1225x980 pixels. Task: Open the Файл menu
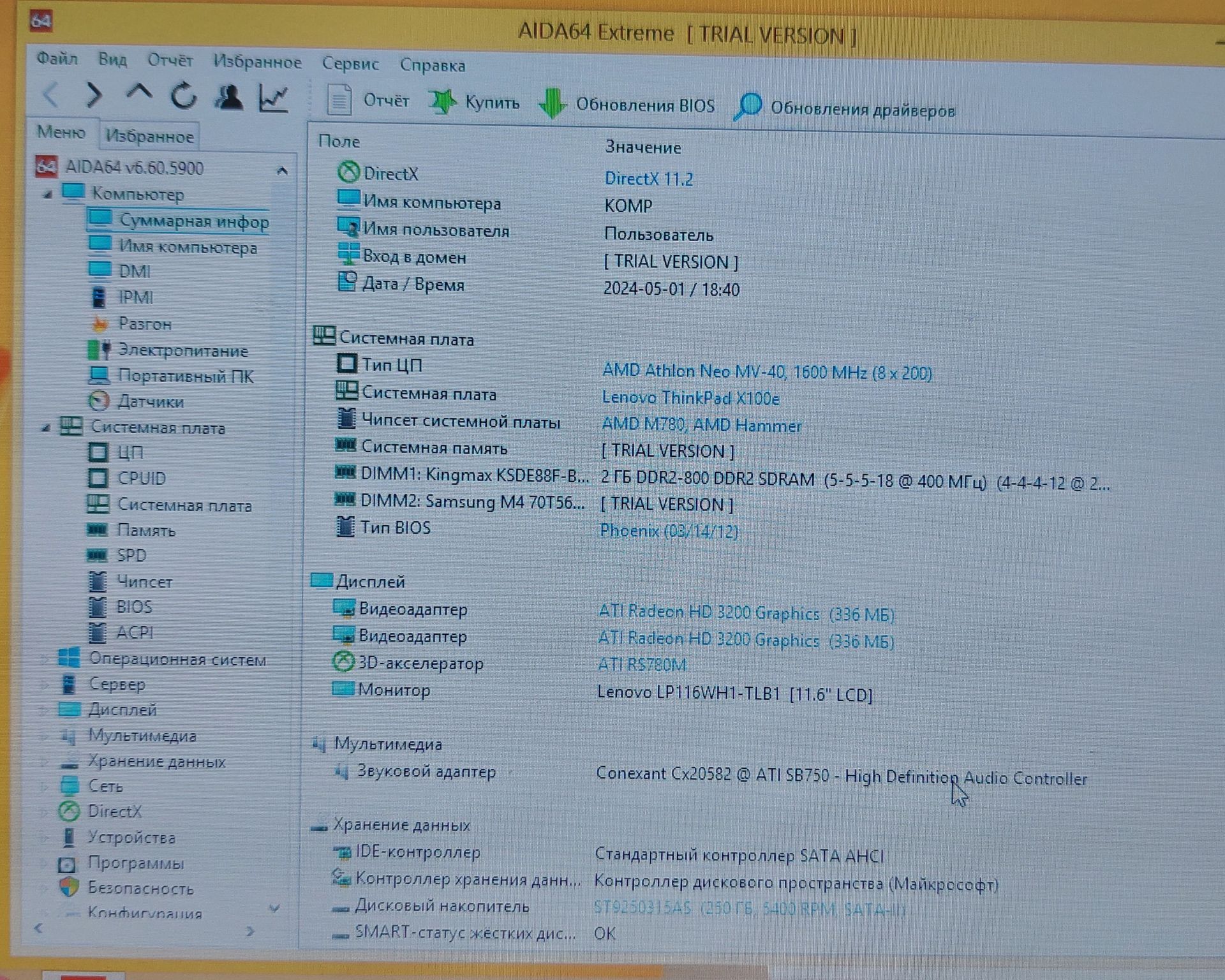[57, 59]
